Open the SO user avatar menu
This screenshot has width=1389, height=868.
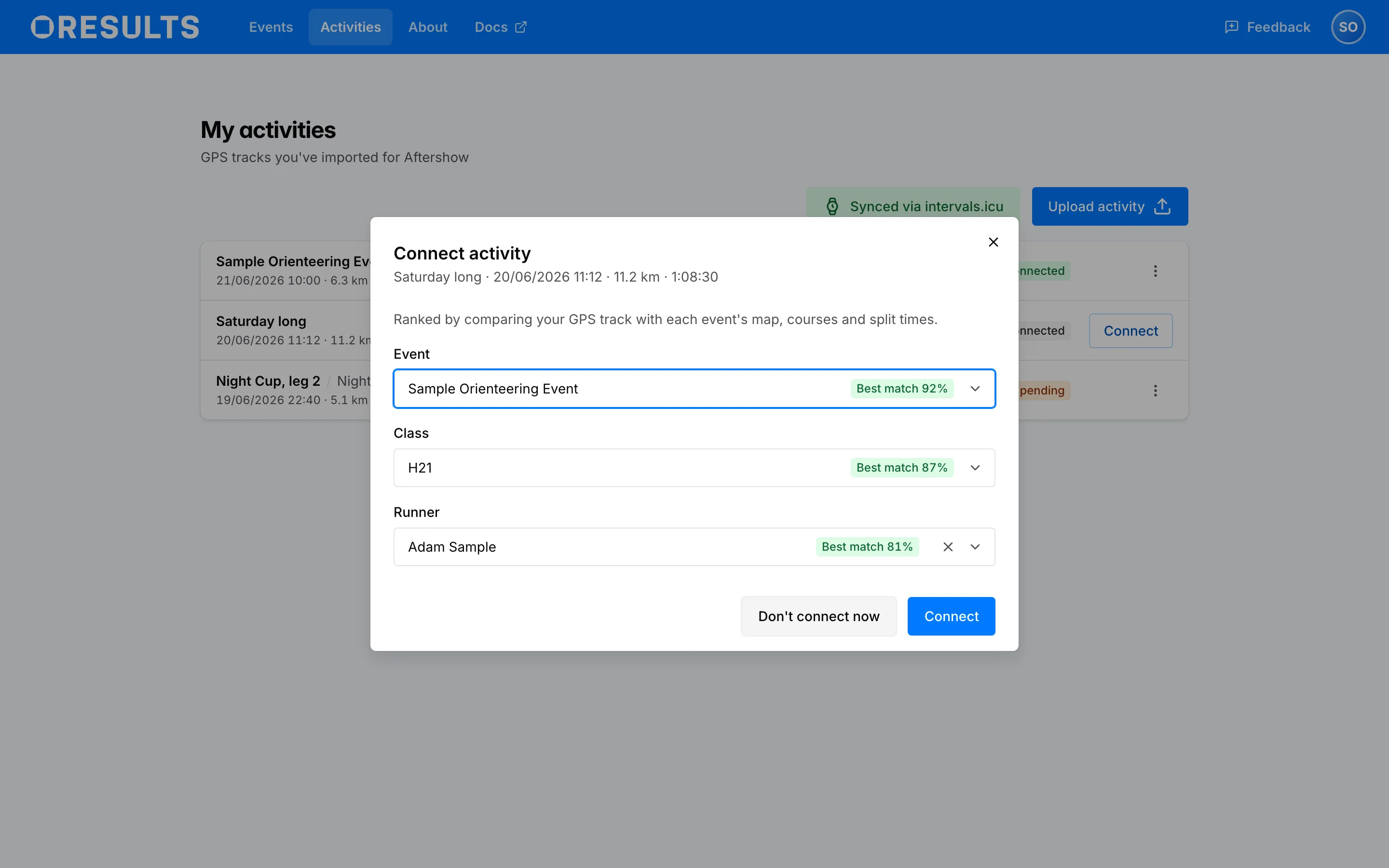click(x=1348, y=27)
